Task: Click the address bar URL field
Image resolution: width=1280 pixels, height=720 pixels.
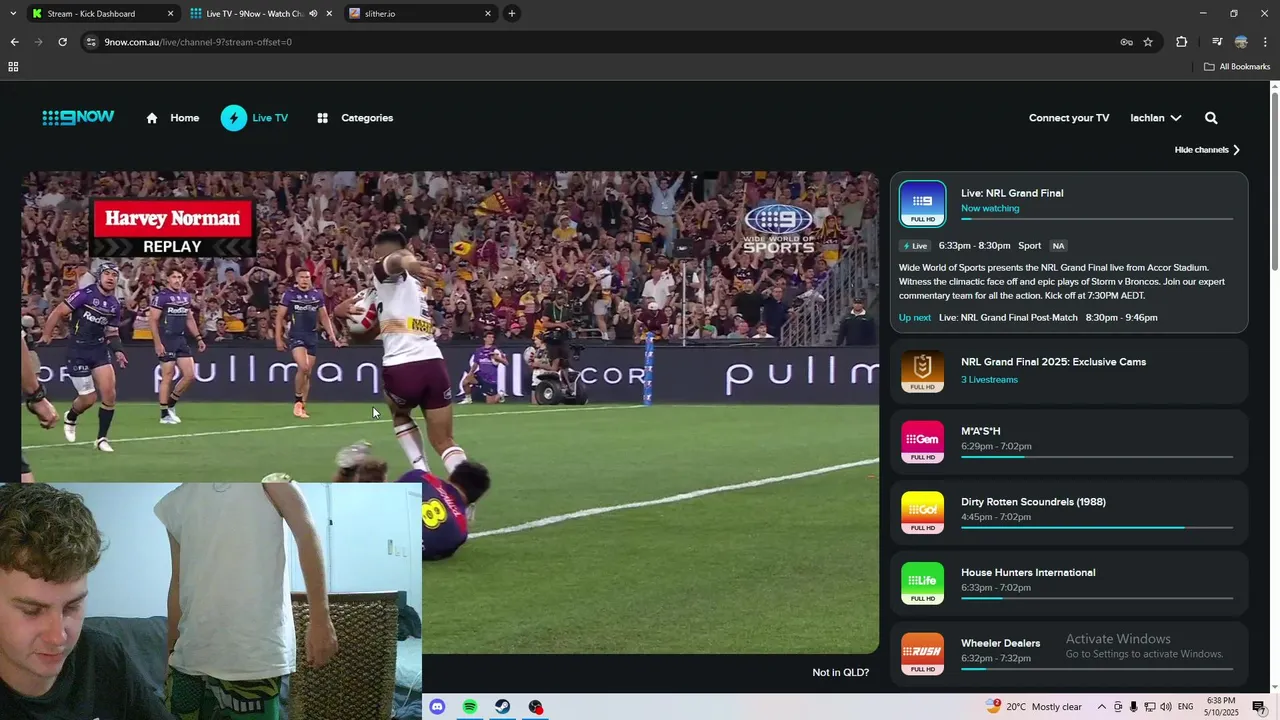Action: click(600, 42)
